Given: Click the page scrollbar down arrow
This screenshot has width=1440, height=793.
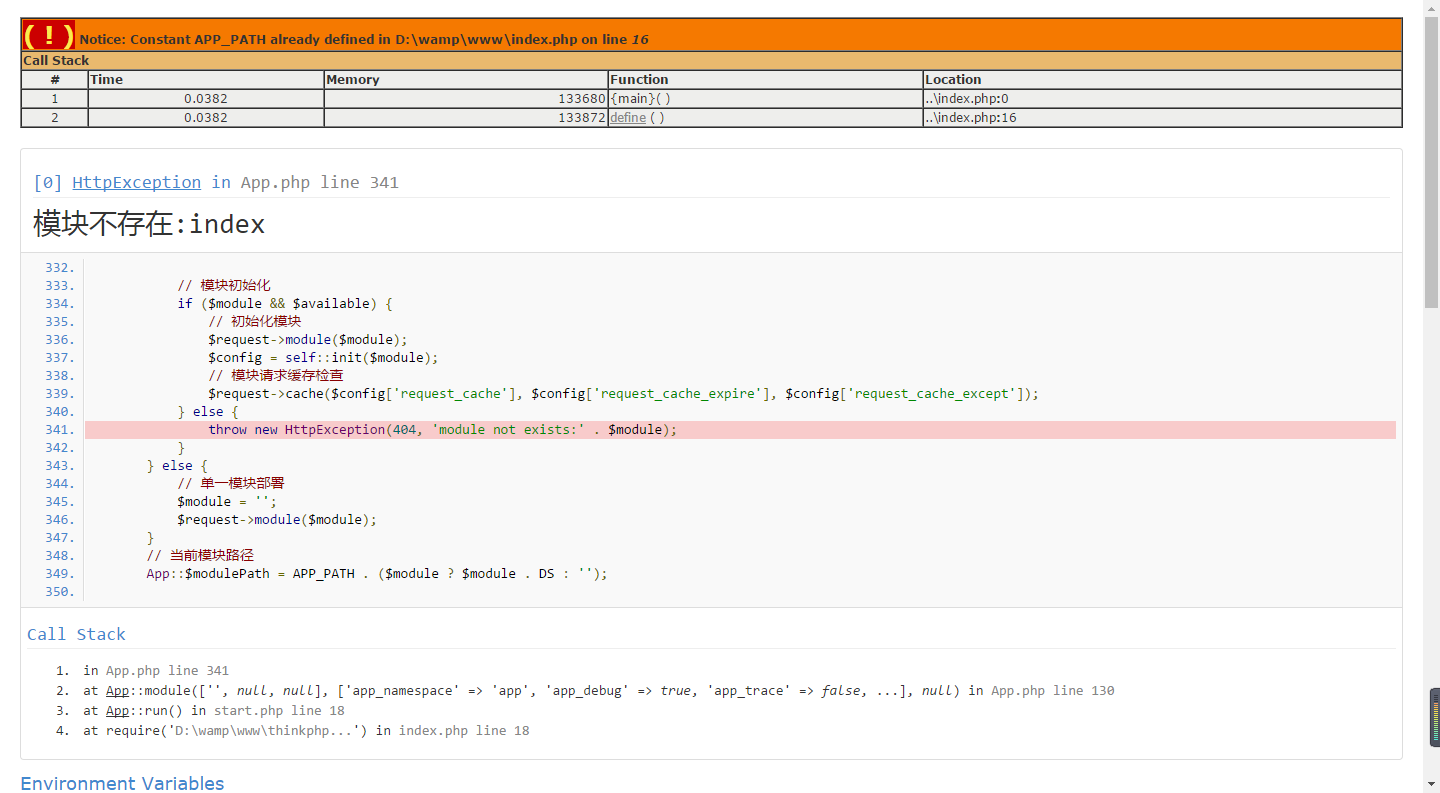Looking at the screenshot, I should point(1431,785).
